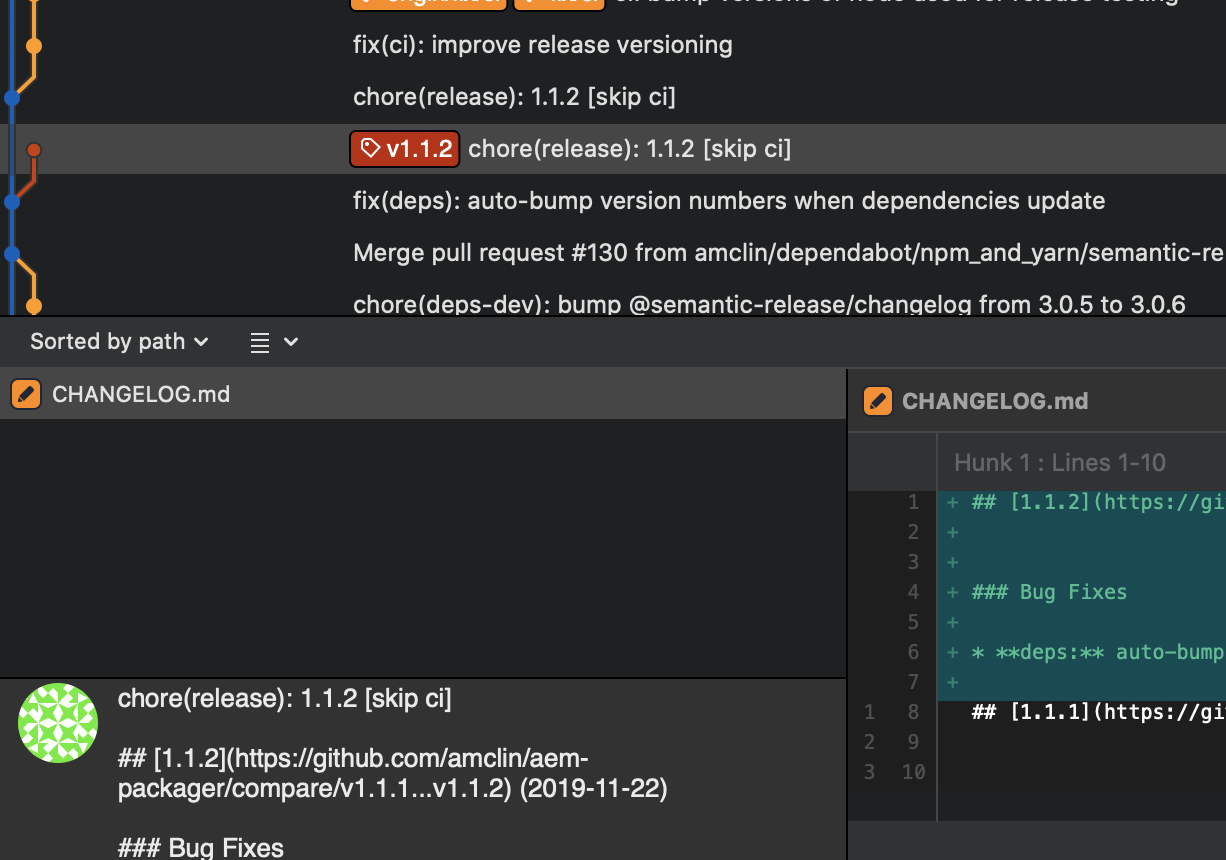1226x860 pixels.
Task: Click the modified-file icon in the diff header
Action: click(877, 400)
